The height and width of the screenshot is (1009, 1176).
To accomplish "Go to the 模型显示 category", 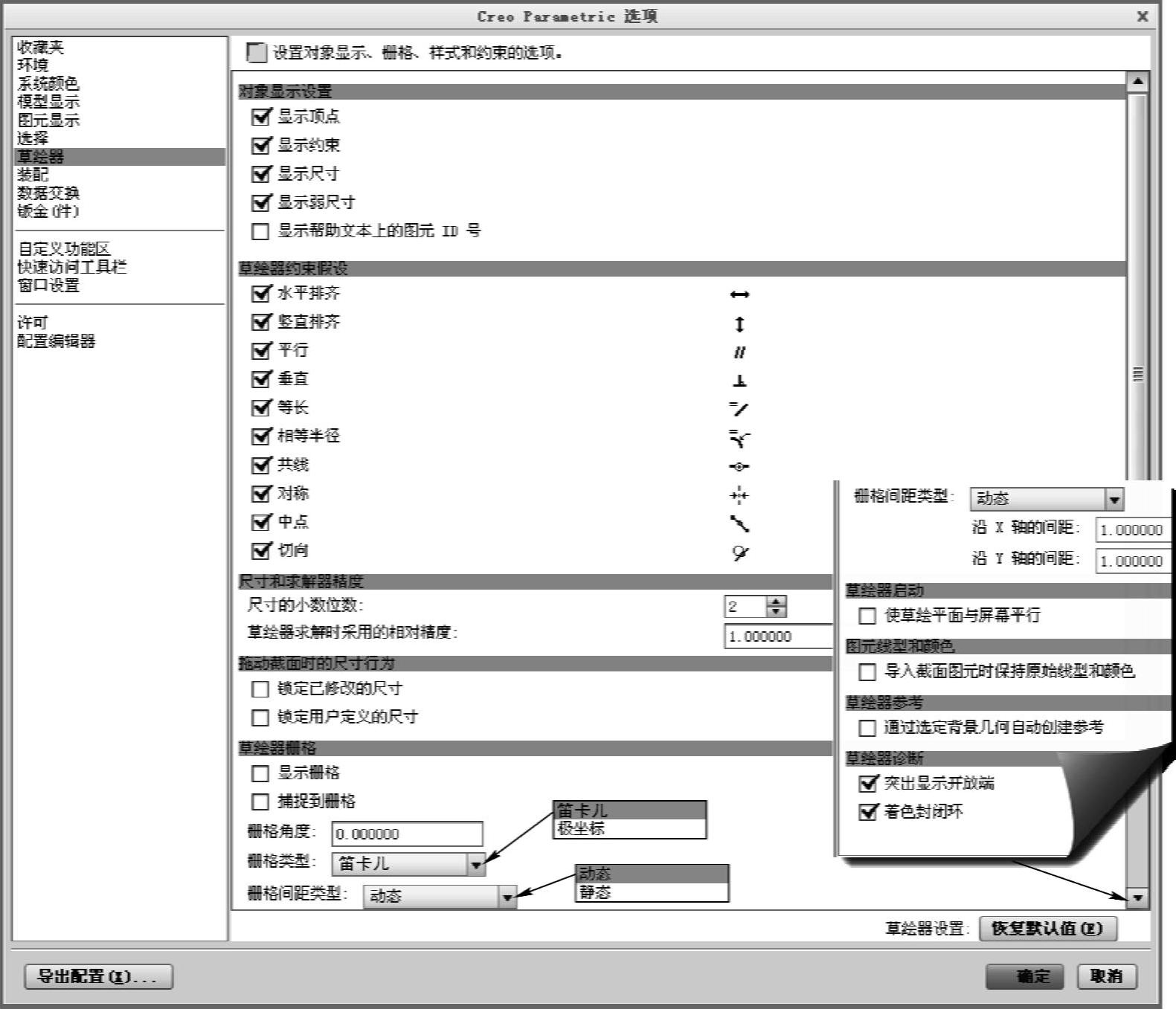I will (48, 102).
